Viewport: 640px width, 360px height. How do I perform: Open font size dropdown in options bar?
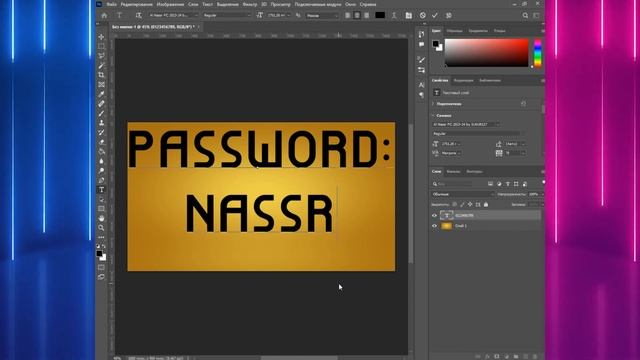click(279, 15)
